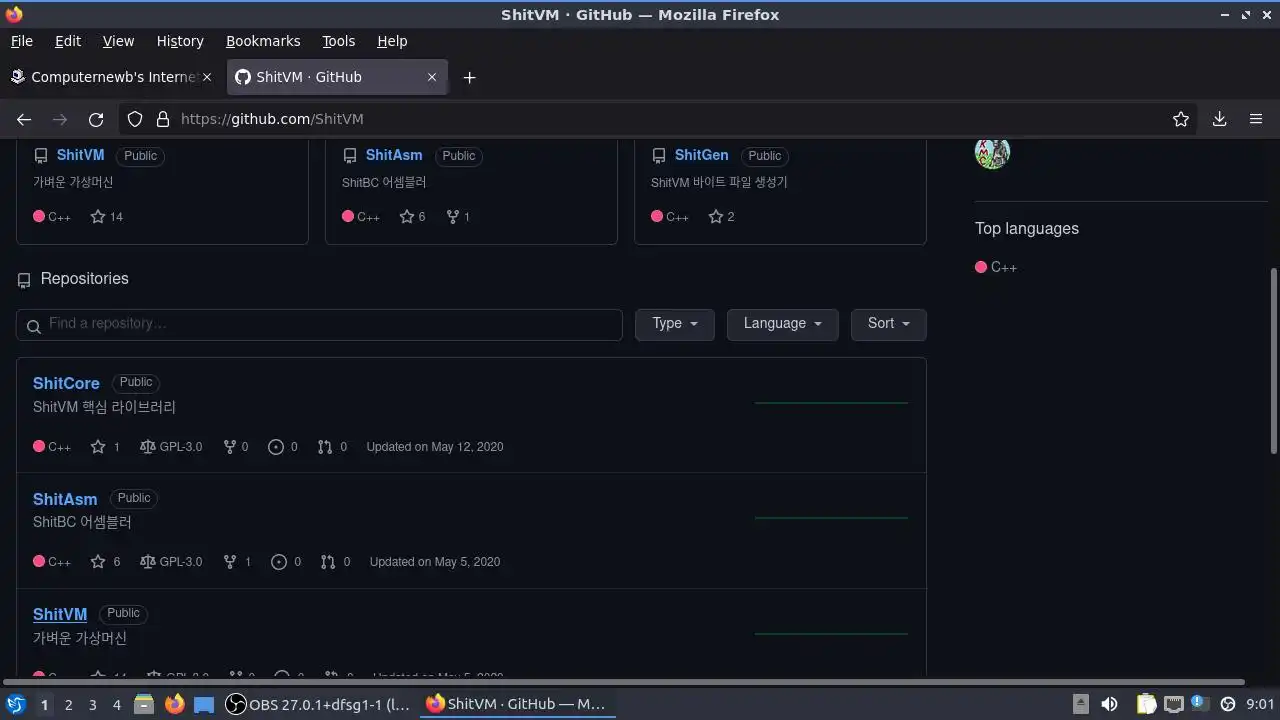Open the Bookmarks menu
The image size is (1280, 720).
(x=263, y=41)
